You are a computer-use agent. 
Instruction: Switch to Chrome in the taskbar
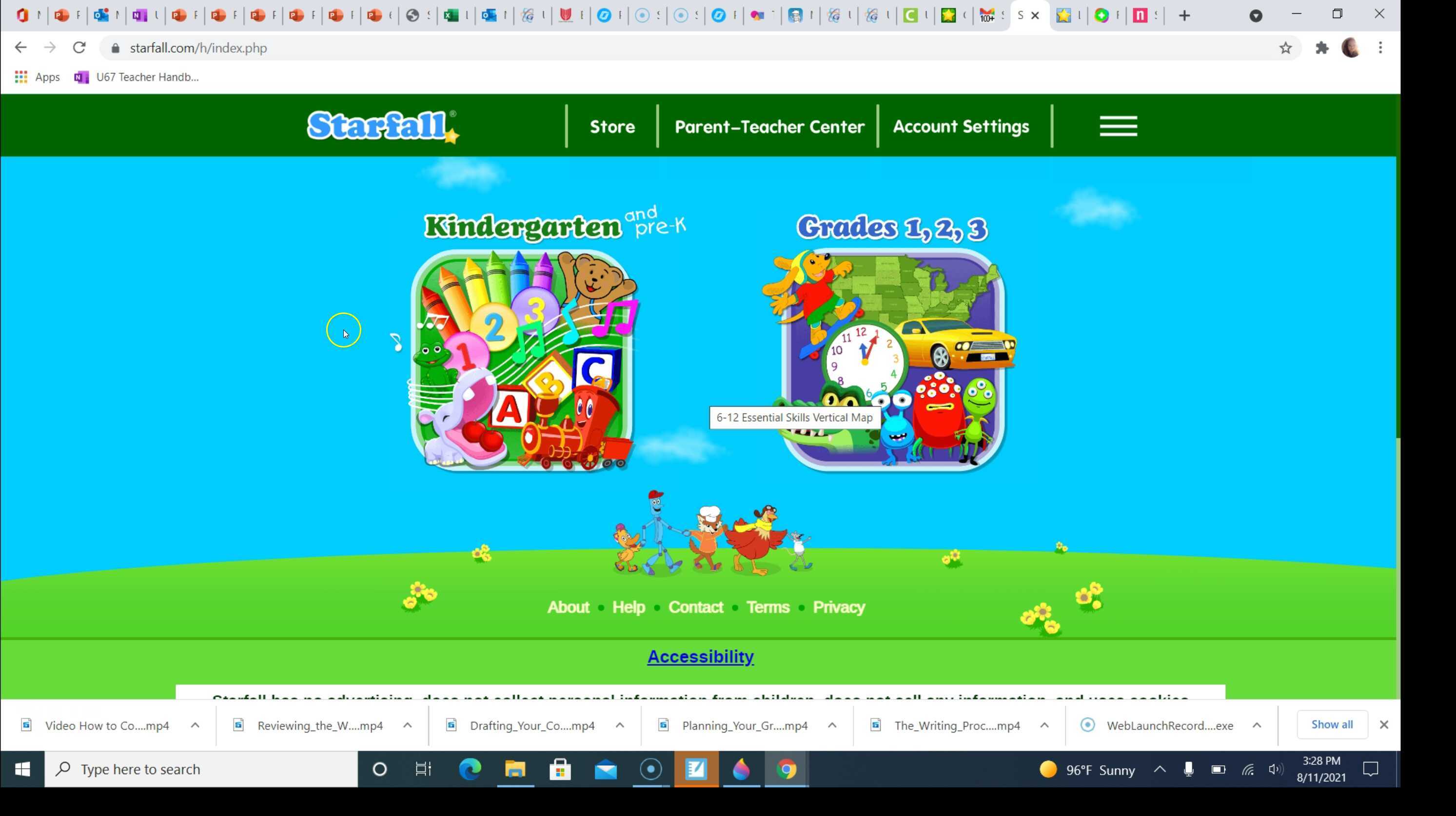[786, 769]
